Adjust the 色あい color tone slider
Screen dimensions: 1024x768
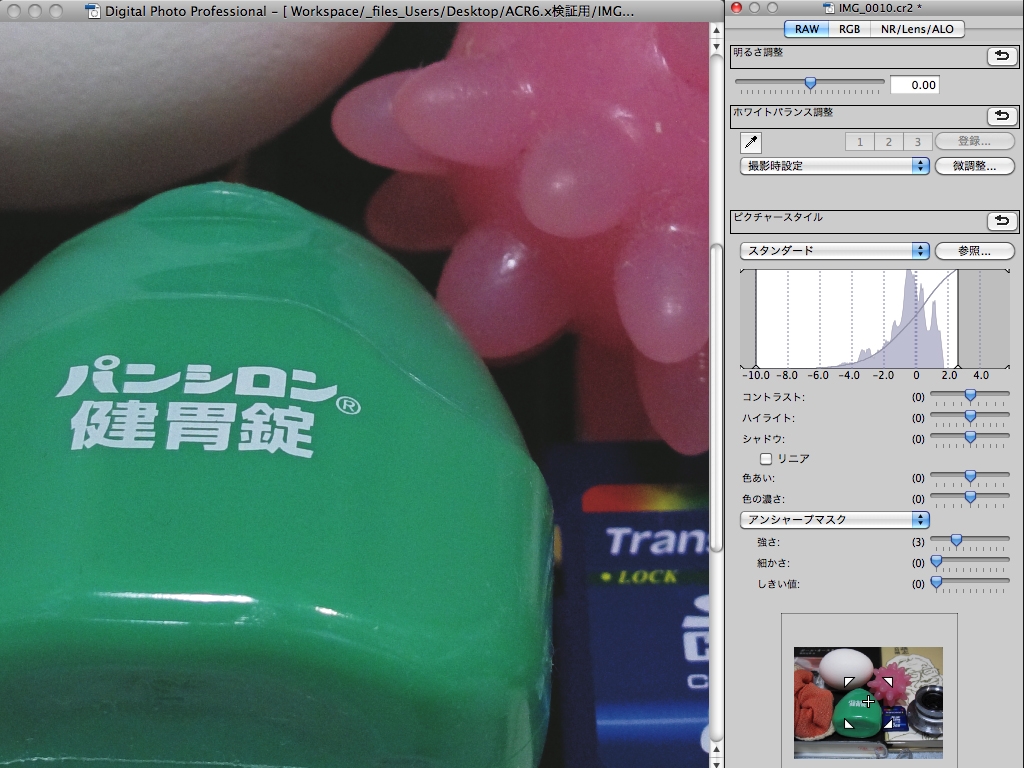(970, 477)
